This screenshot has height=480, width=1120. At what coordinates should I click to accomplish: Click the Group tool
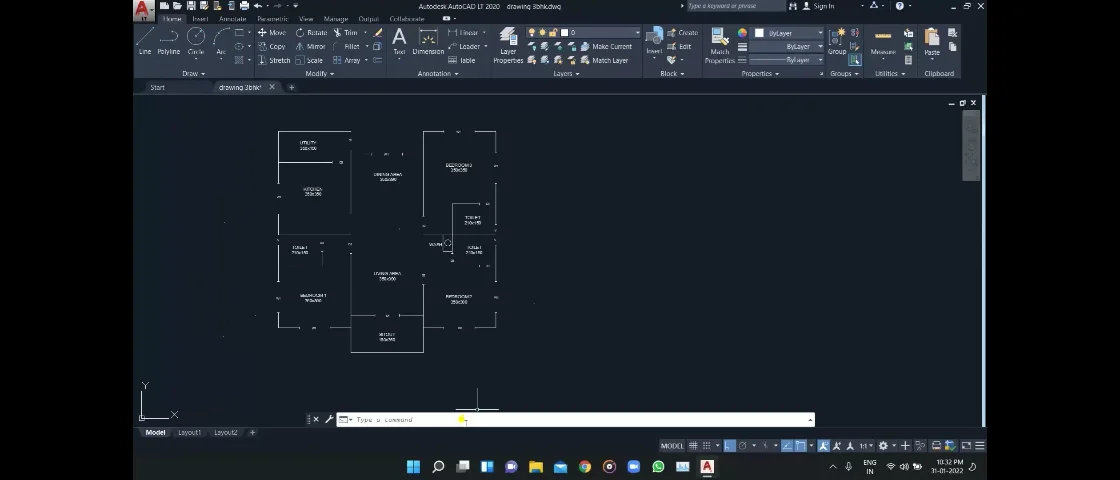tap(836, 41)
